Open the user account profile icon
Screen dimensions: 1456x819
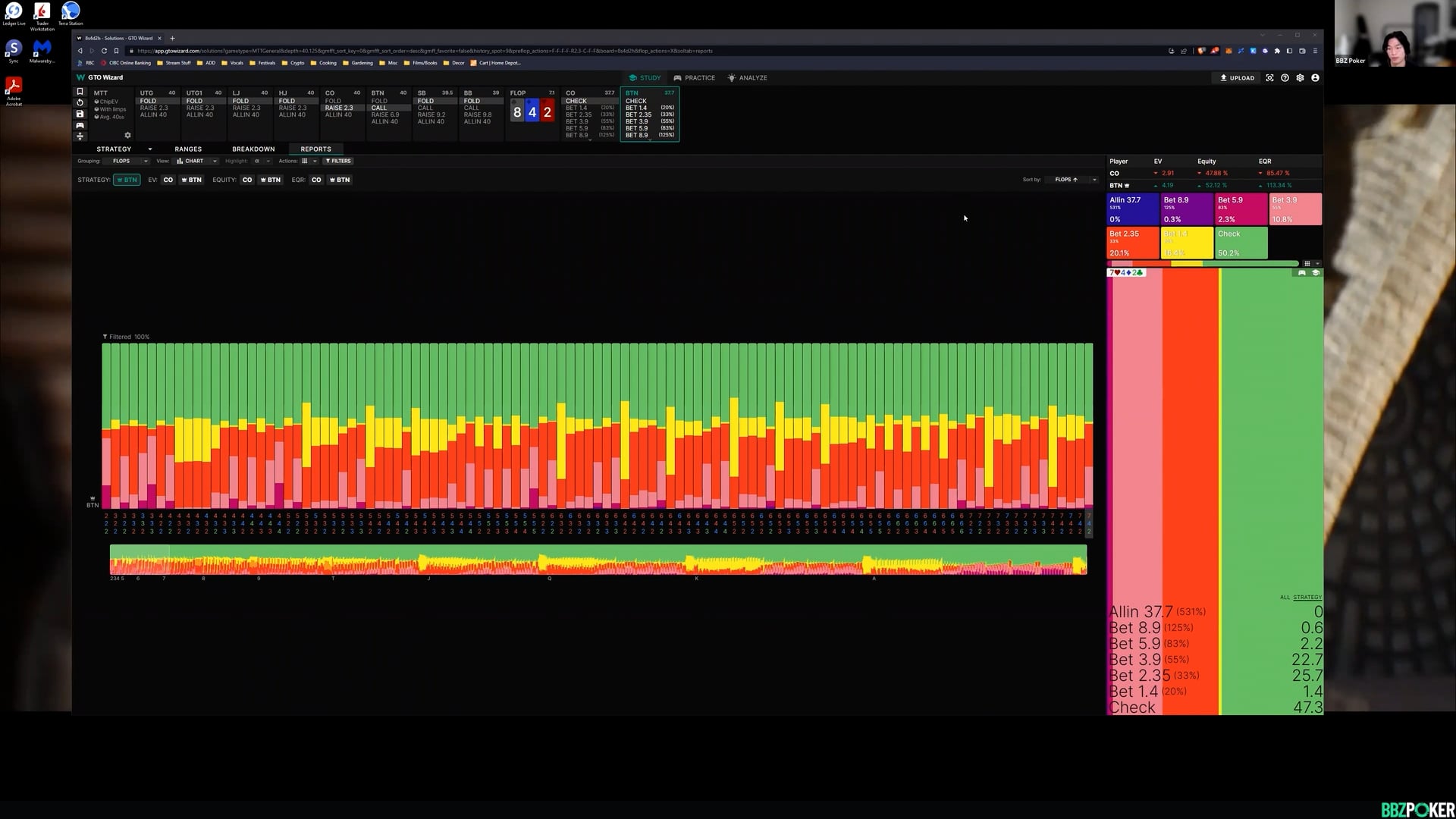[x=1315, y=78]
